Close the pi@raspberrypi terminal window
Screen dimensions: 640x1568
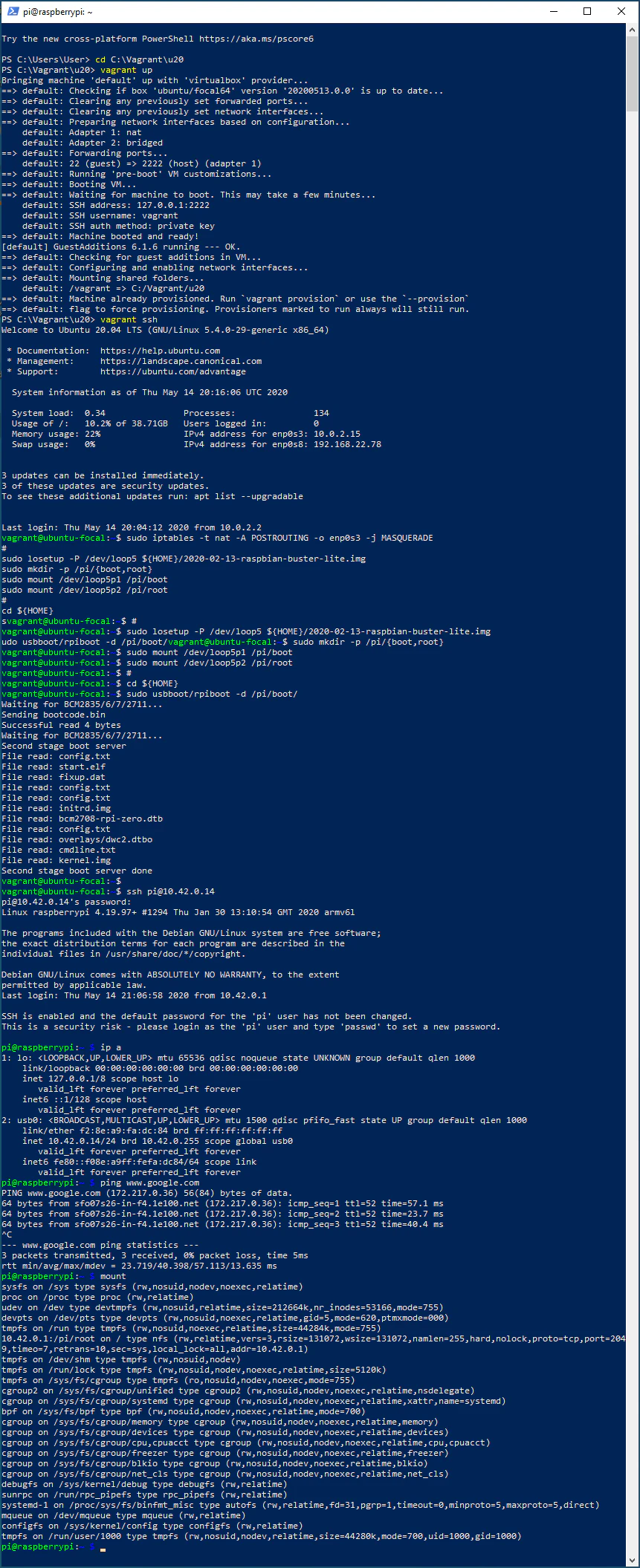click(x=621, y=11)
